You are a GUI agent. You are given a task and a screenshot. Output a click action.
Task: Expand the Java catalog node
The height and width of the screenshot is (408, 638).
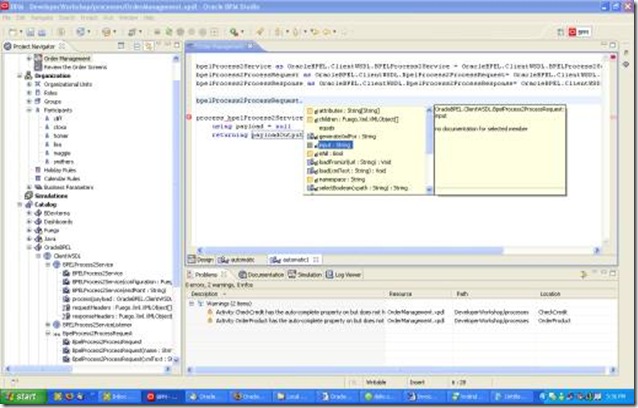(x=29, y=239)
